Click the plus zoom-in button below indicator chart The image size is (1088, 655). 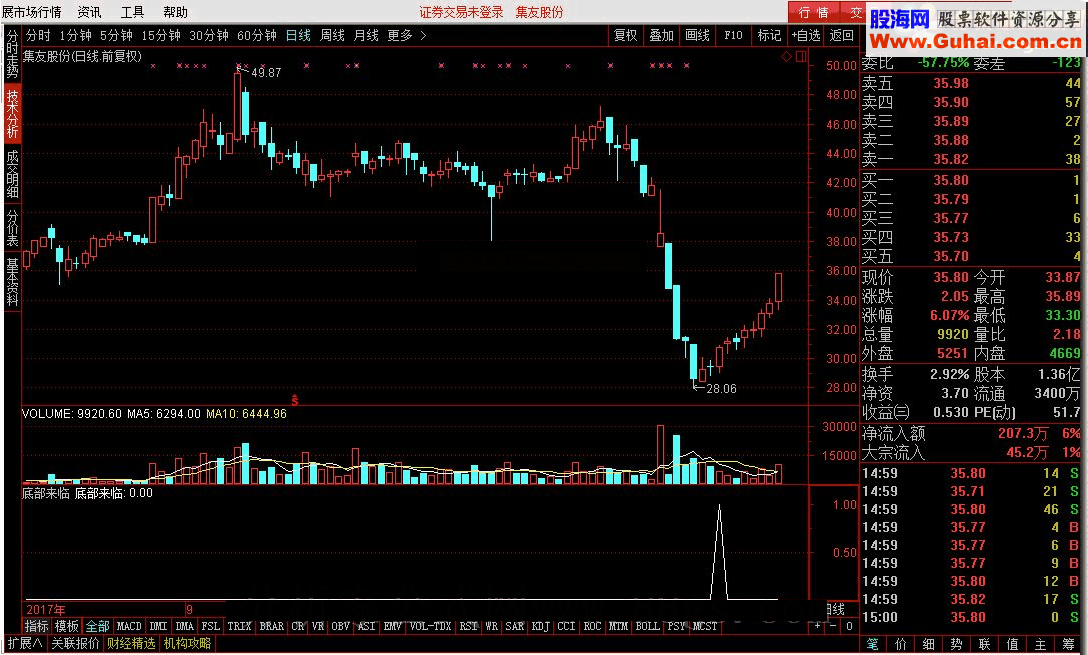click(817, 626)
